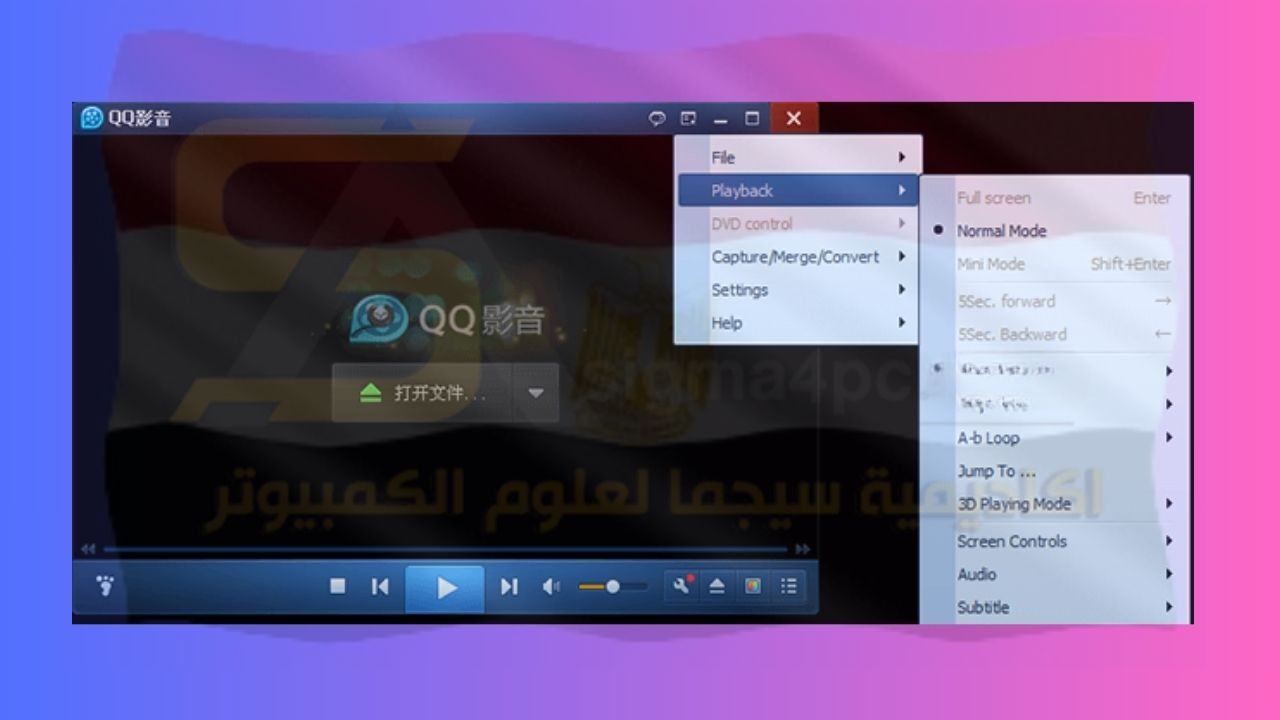Click the fast-forward arrows right of seek bar
1280x720 pixels.
(x=802, y=549)
